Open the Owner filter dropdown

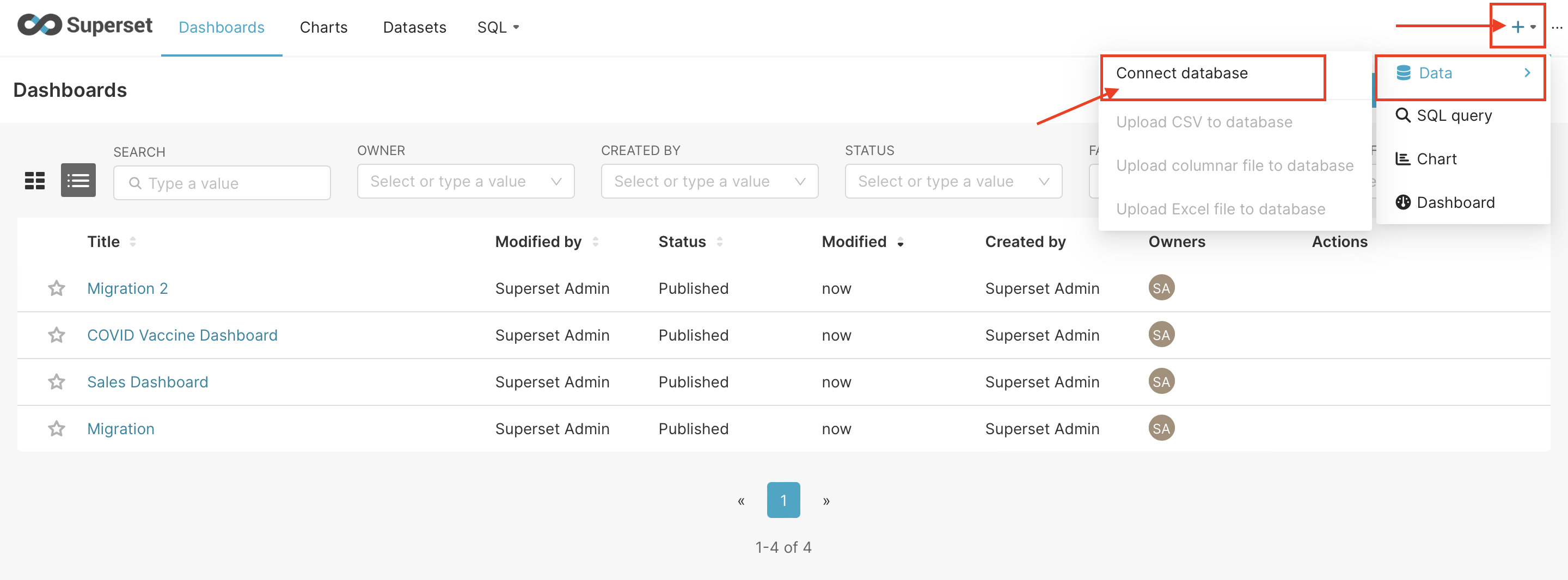pyautogui.click(x=465, y=181)
